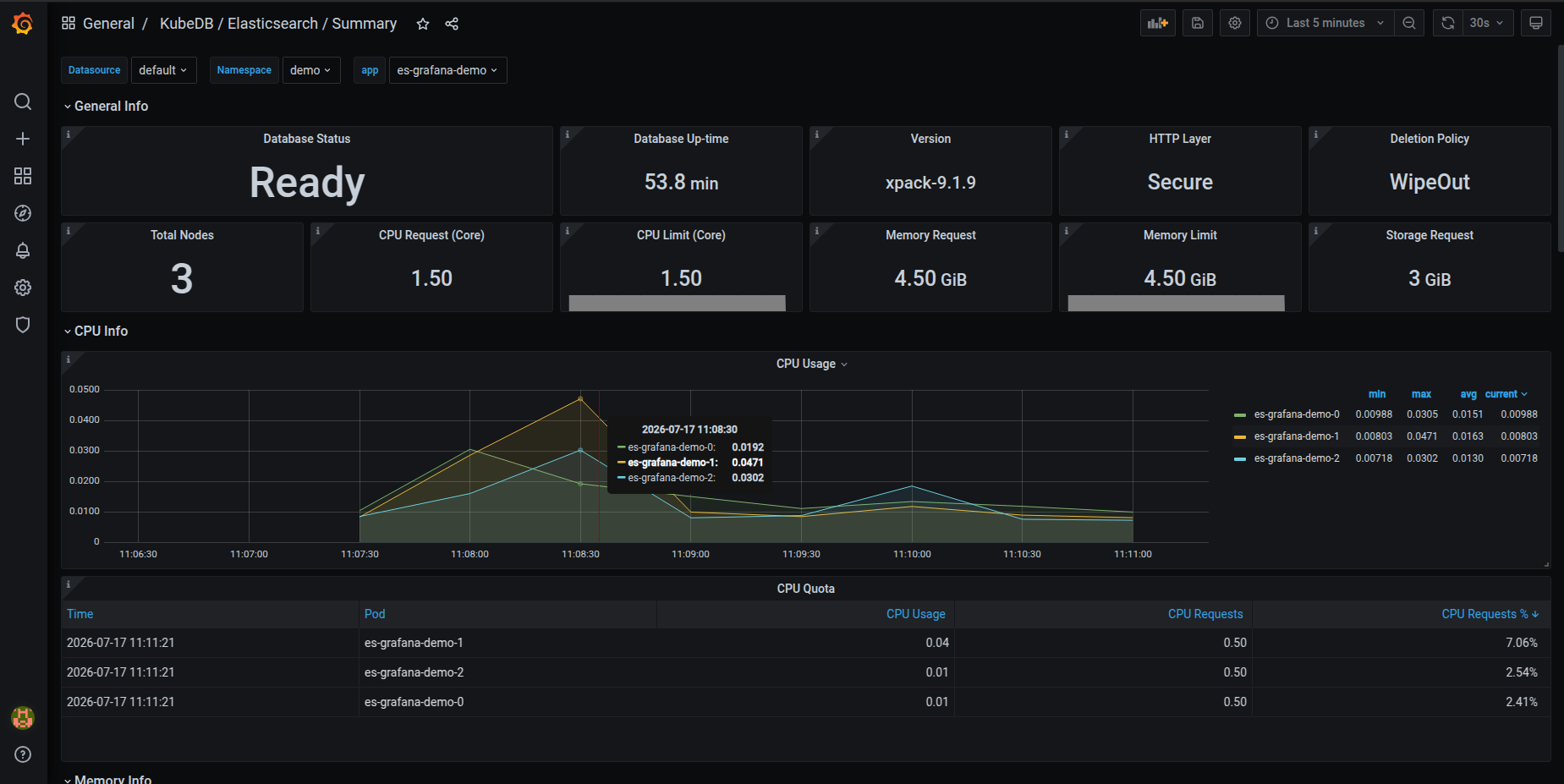1564x784 pixels.
Task: Open the Database Status panel title
Action: click(307, 139)
